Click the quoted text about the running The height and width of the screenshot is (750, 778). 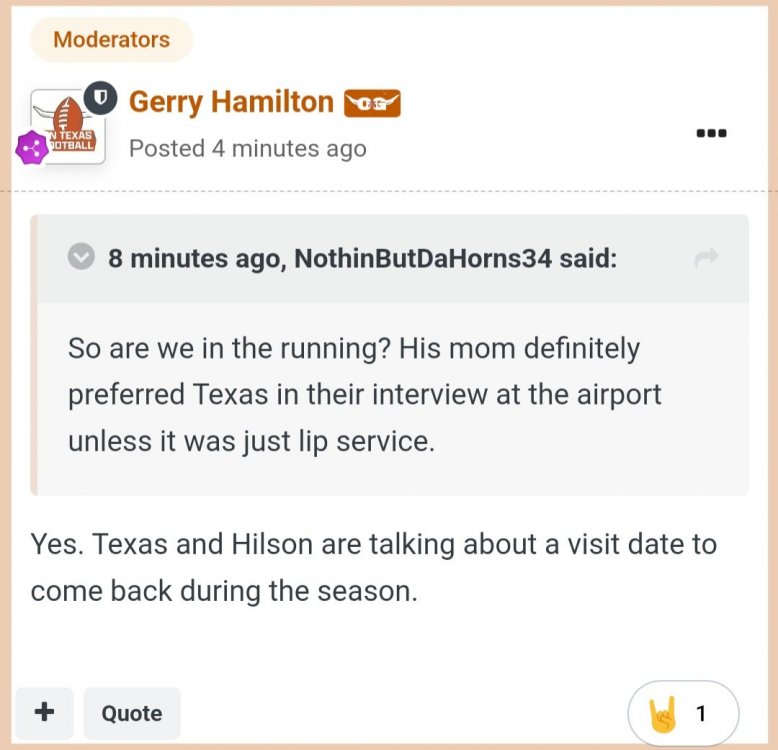click(364, 394)
